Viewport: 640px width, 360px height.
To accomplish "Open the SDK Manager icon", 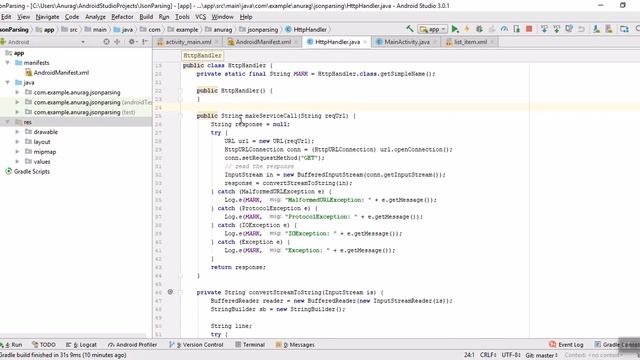I will (x=609, y=29).
